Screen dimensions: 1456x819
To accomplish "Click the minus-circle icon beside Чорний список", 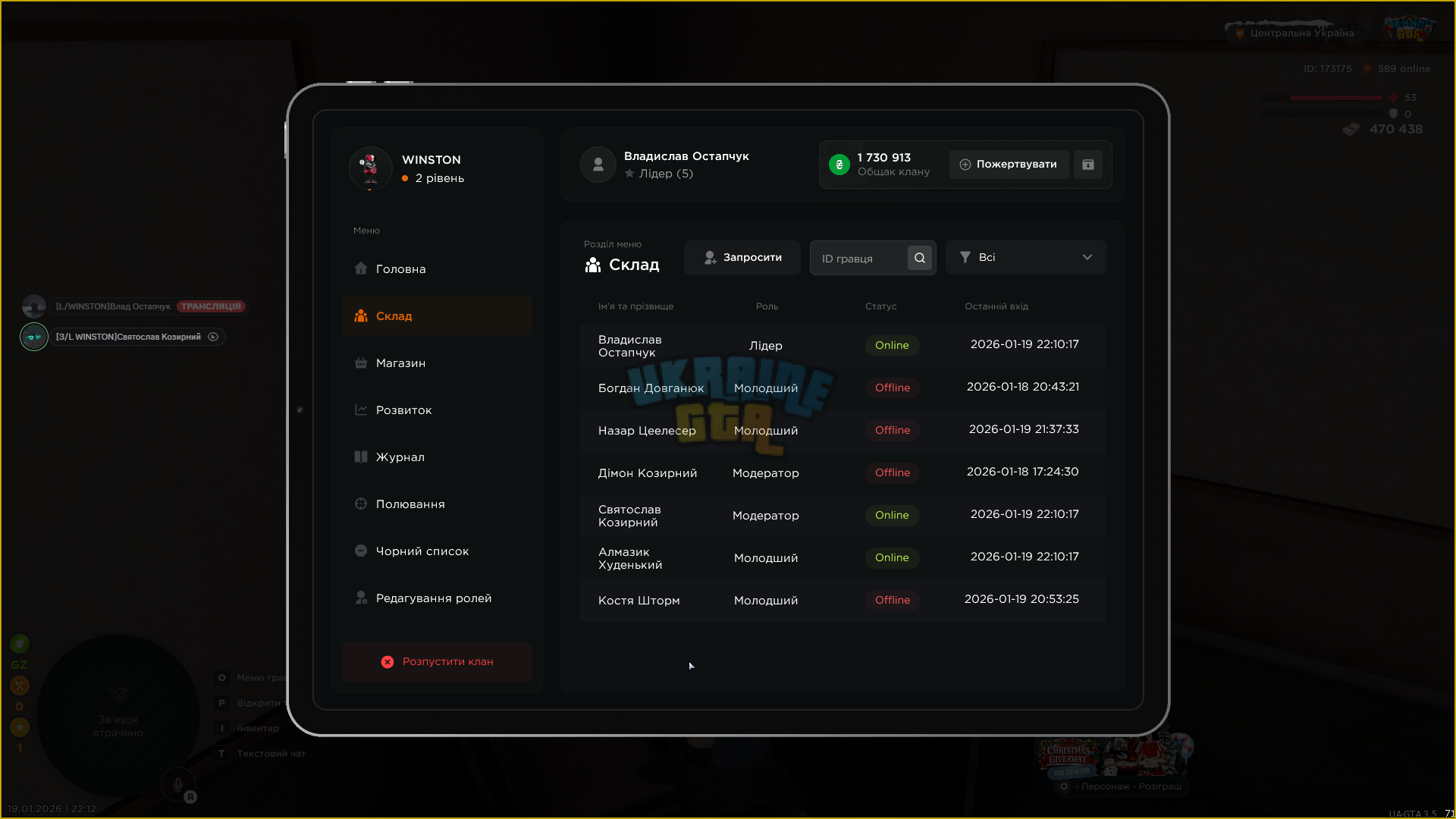I will (x=361, y=551).
